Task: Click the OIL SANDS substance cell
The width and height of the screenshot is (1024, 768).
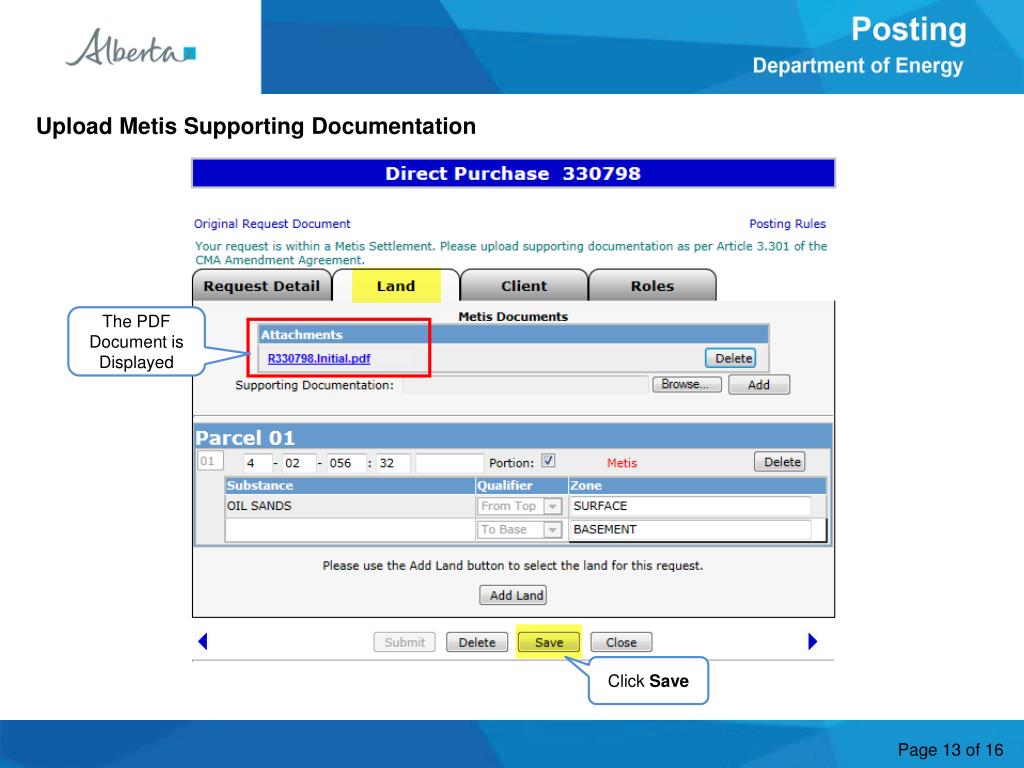Action: click(350, 506)
